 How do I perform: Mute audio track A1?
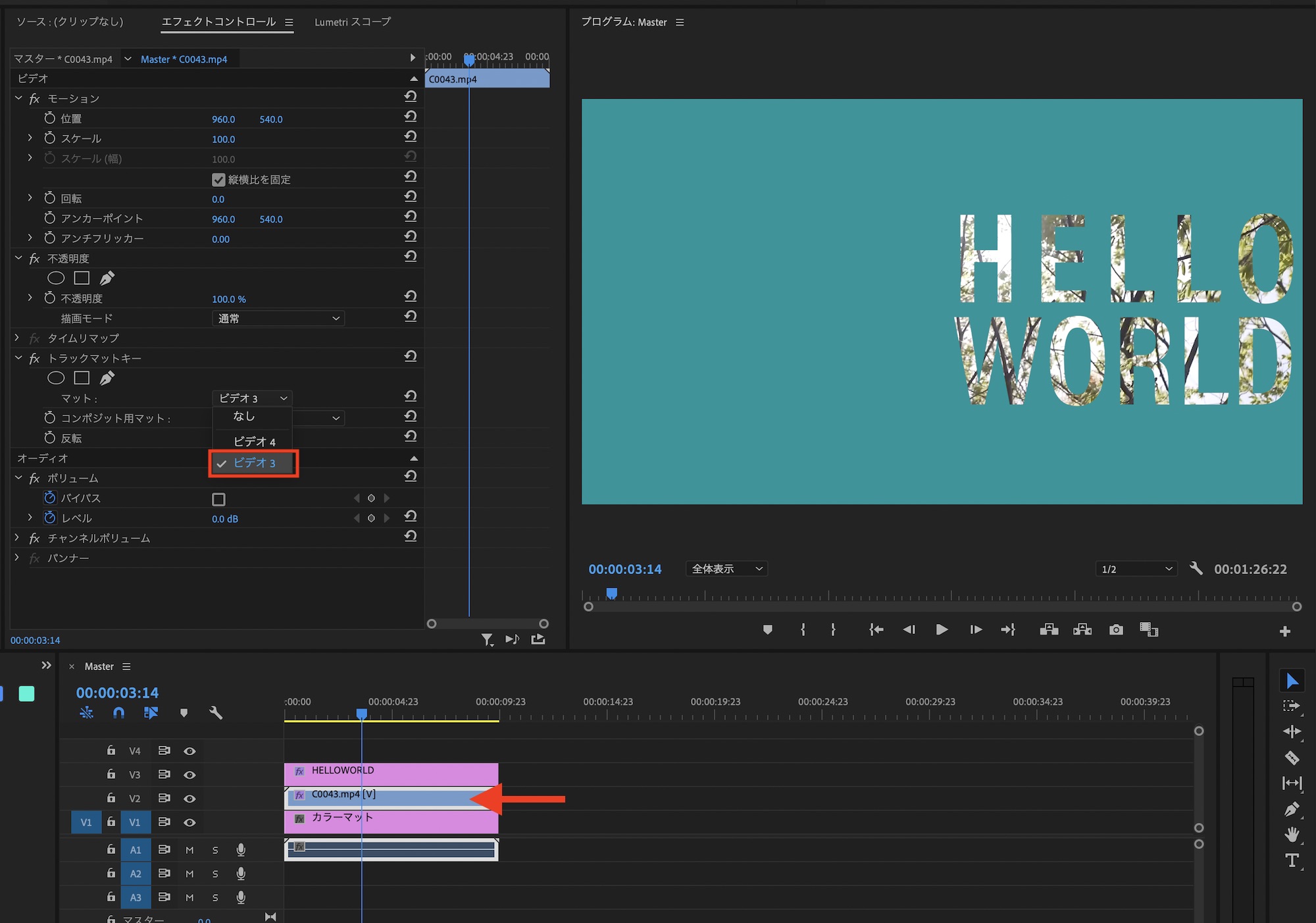(190, 850)
